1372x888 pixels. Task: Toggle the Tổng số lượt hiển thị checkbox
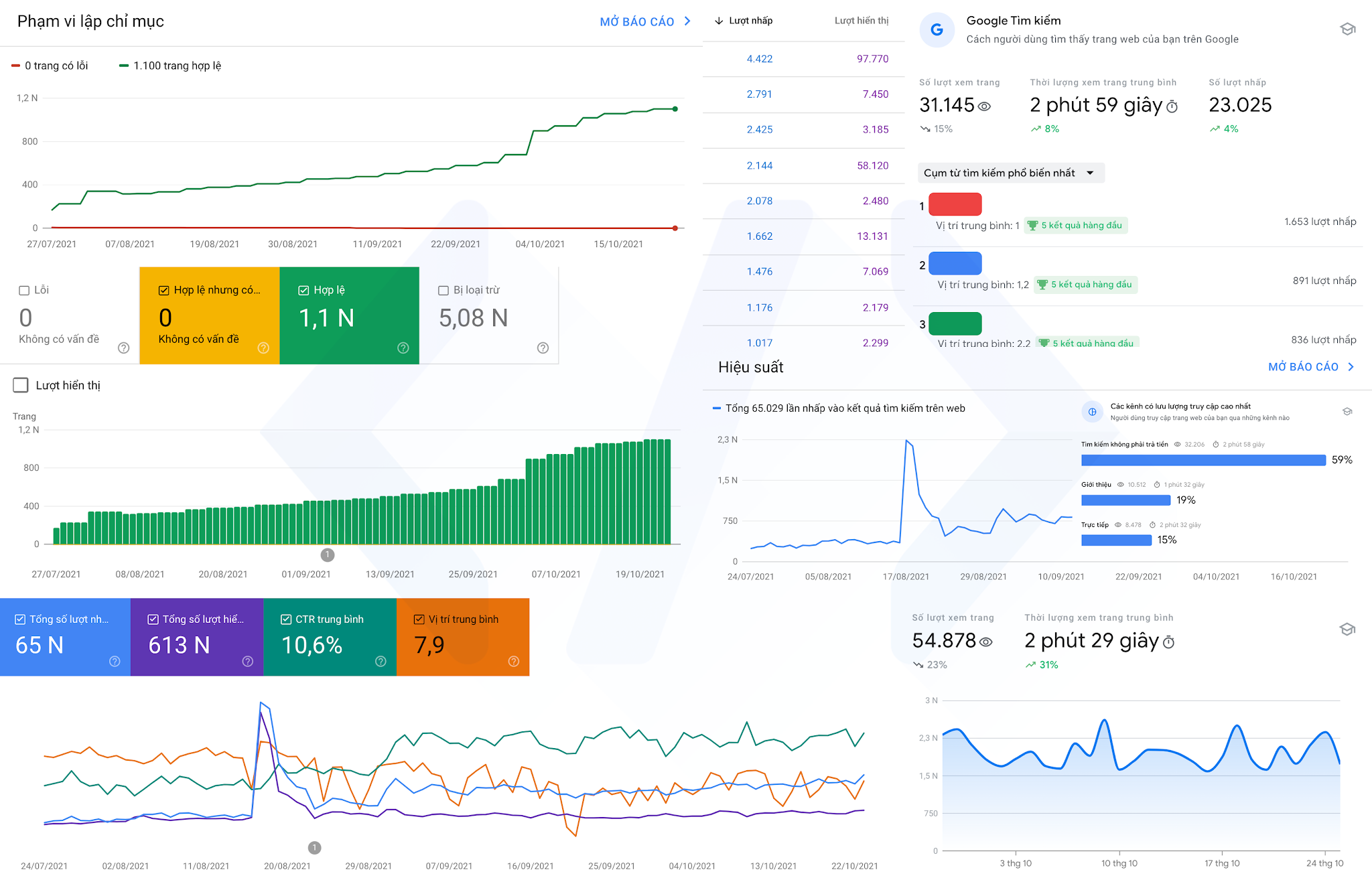pyautogui.click(x=153, y=619)
